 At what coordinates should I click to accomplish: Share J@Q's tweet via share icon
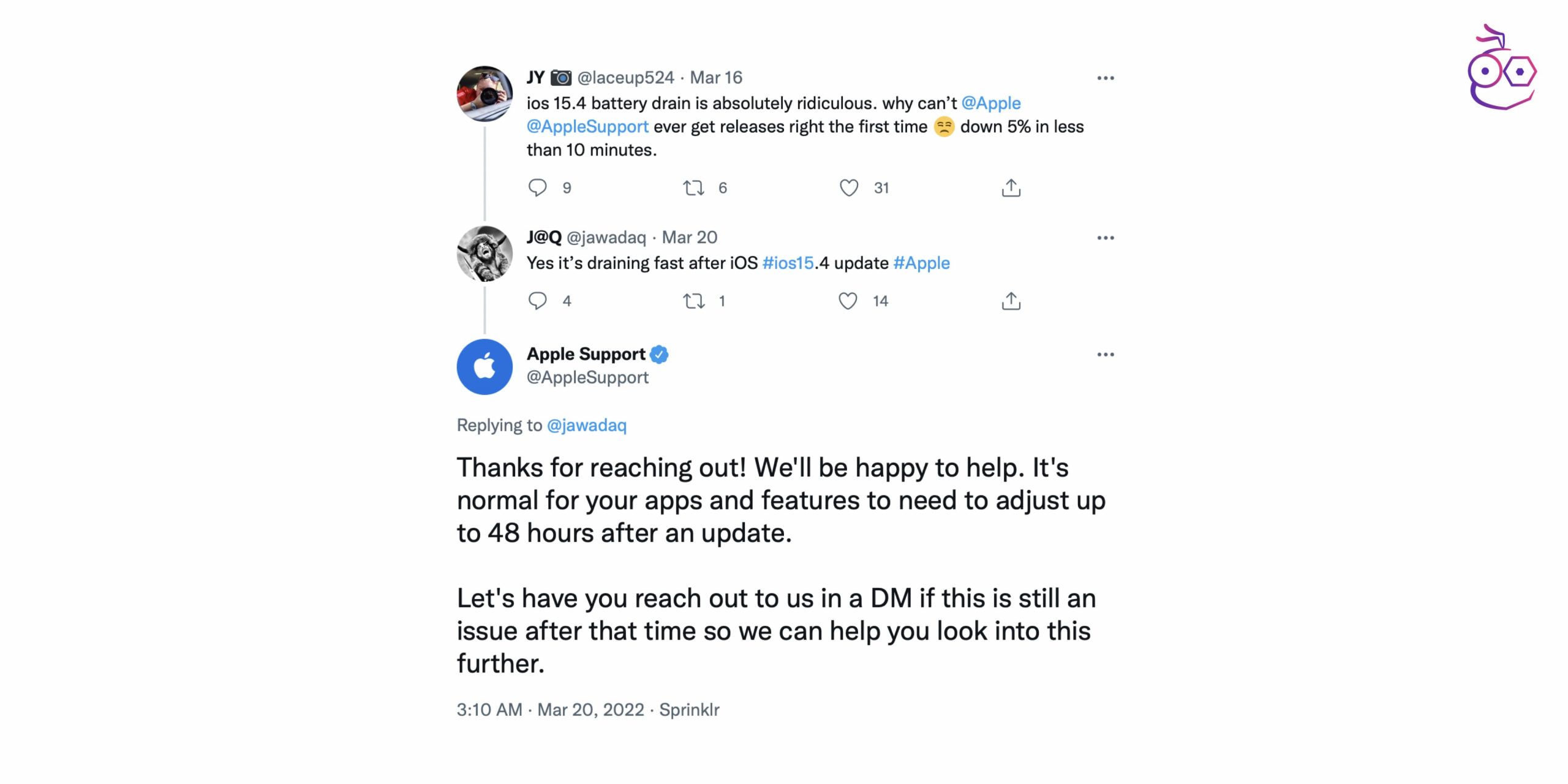tap(1011, 301)
